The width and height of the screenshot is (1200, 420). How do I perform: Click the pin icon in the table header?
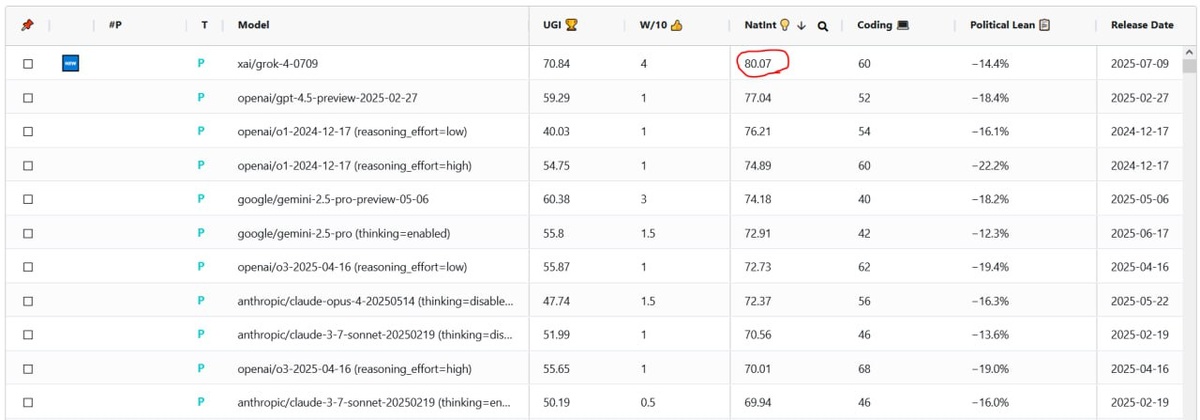28,25
